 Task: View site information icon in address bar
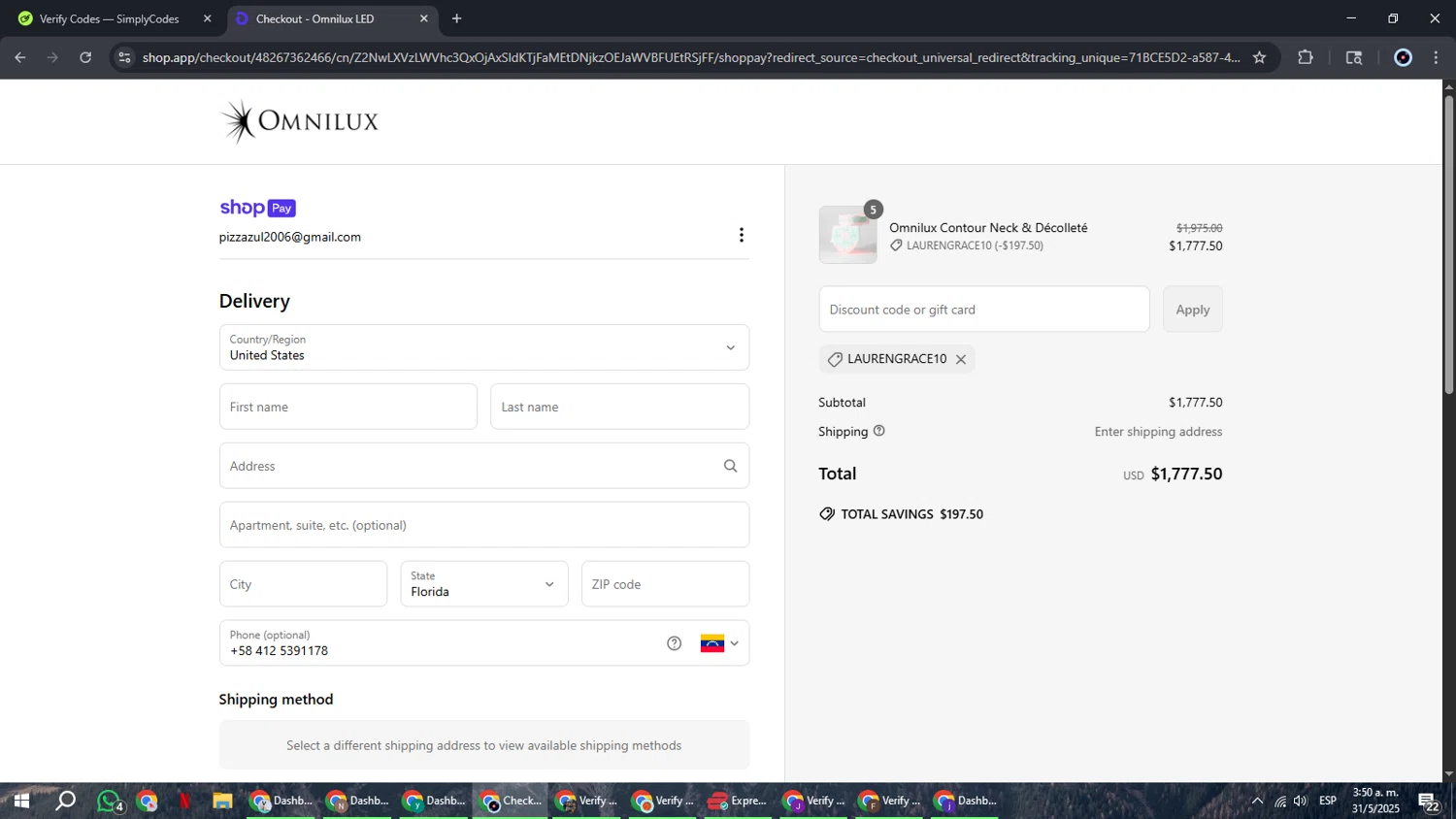124,57
